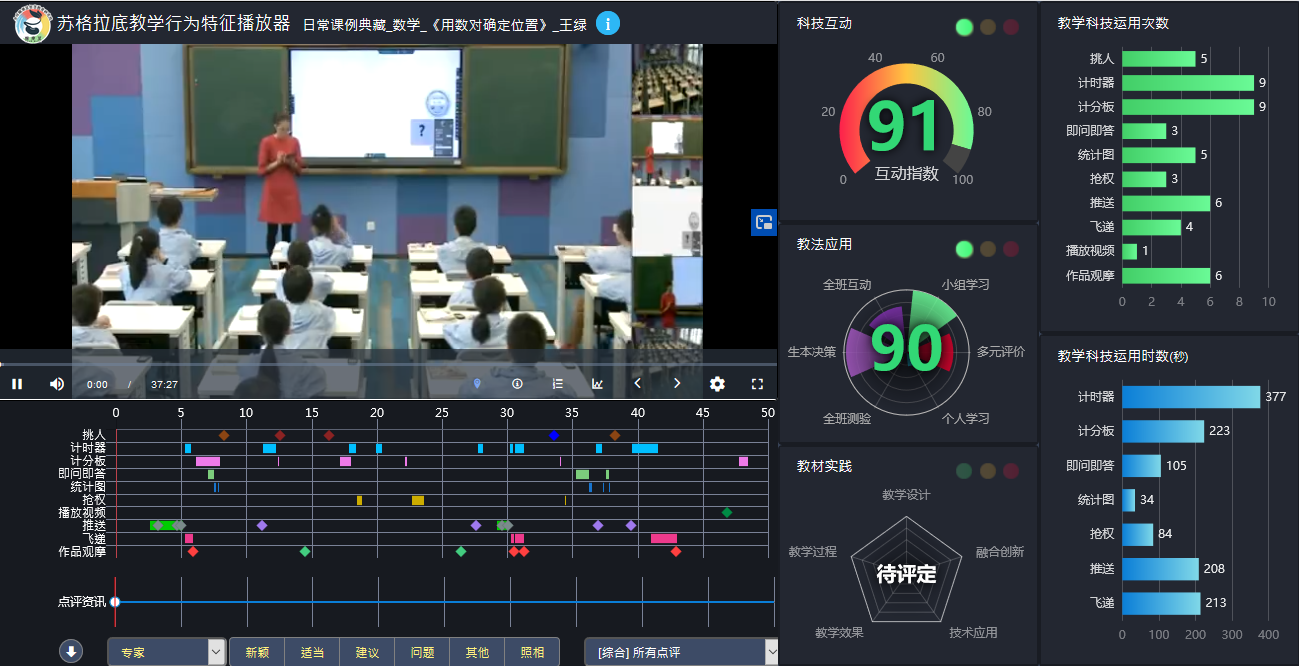Image resolution: width=1299 pixels, height=666 pixels.
Task: Click the 照相 button
Action: click(x=532, y=652)
